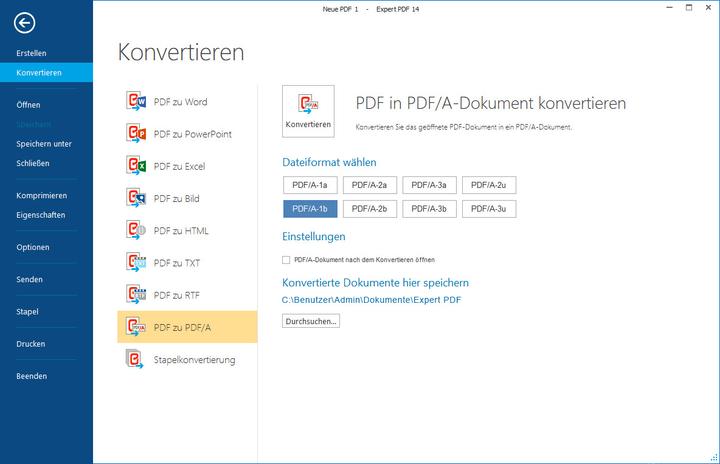Choose Beenden in the sidebar
Screen dimensions: 720x464
(x=32, y=376)
